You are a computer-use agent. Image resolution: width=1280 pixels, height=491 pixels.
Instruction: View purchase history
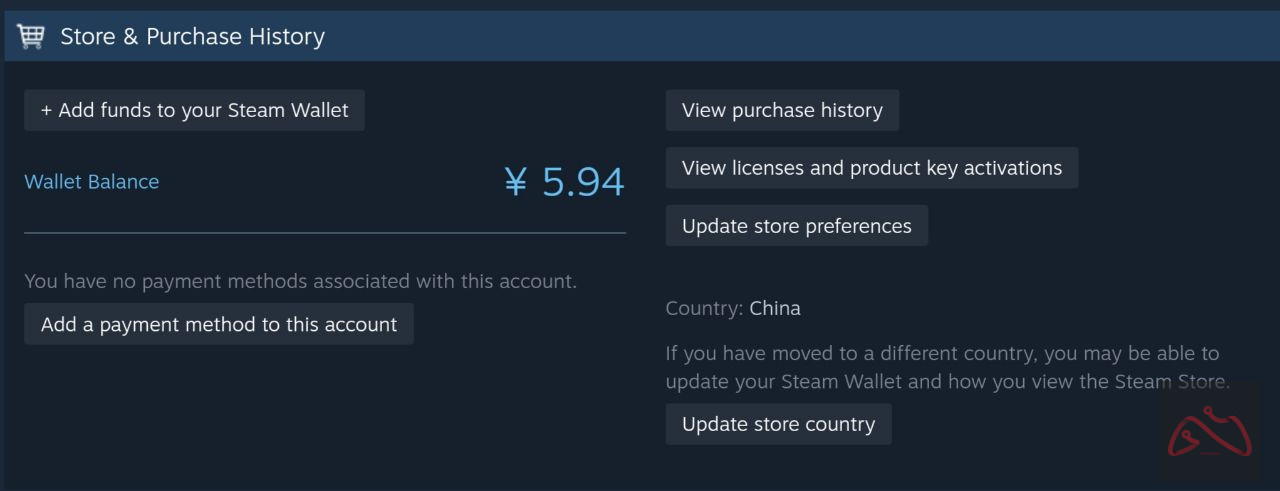click(782, 111)
